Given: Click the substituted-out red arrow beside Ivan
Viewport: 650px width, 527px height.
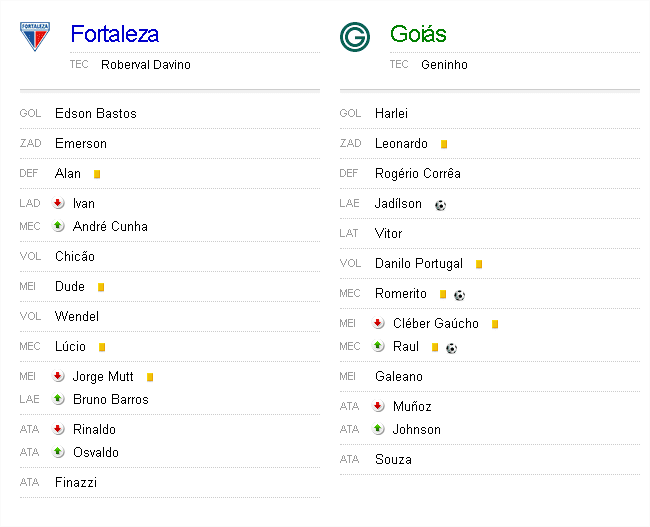Looking at the screenshot, I should click(59, 203).
